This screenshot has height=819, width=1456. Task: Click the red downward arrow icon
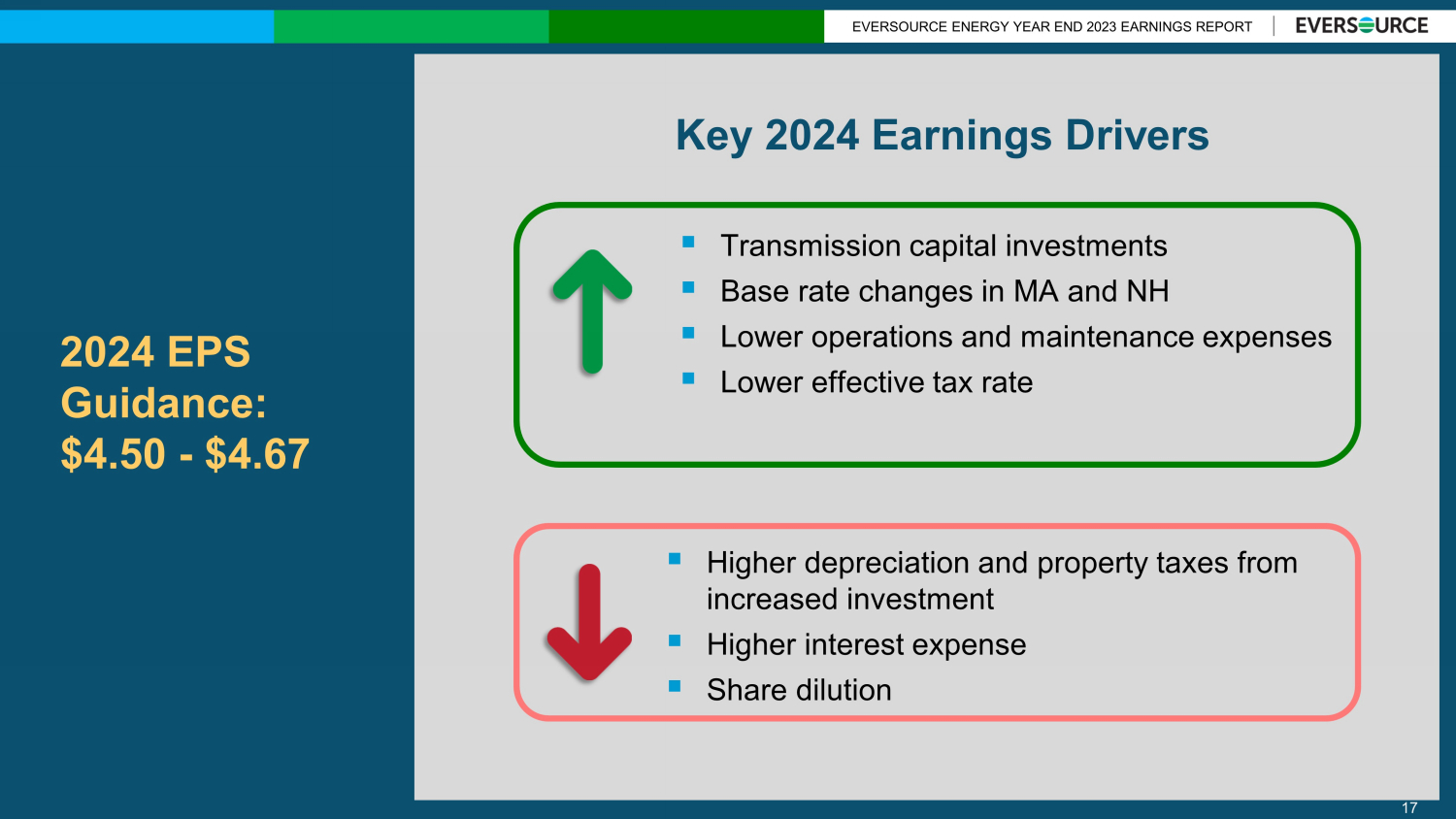[589, 623]
